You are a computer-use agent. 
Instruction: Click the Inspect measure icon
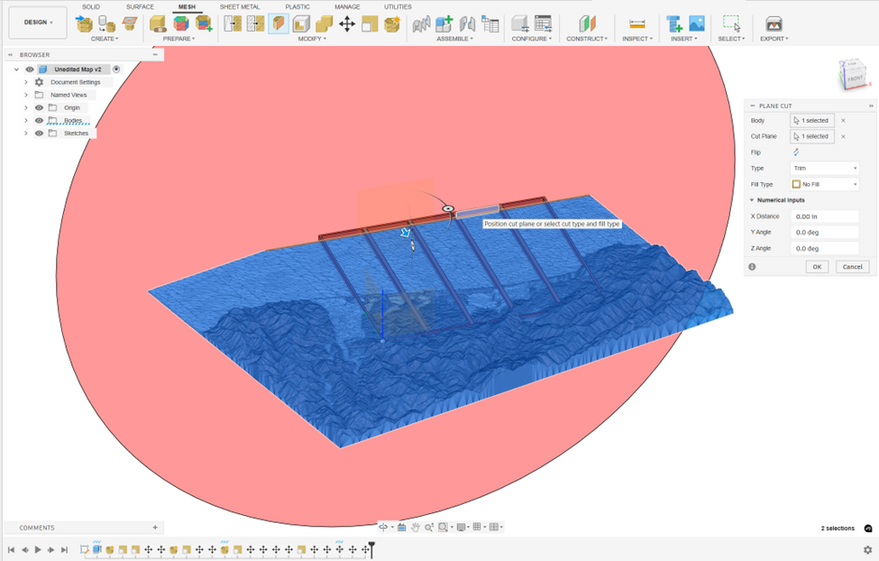click(637, 23)
